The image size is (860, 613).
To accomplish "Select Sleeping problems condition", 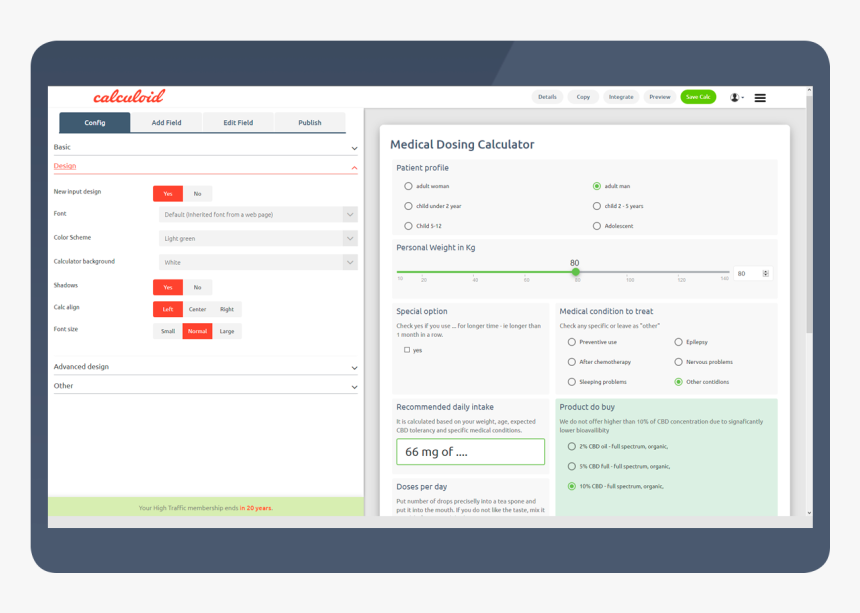I will tap(572, 382).
